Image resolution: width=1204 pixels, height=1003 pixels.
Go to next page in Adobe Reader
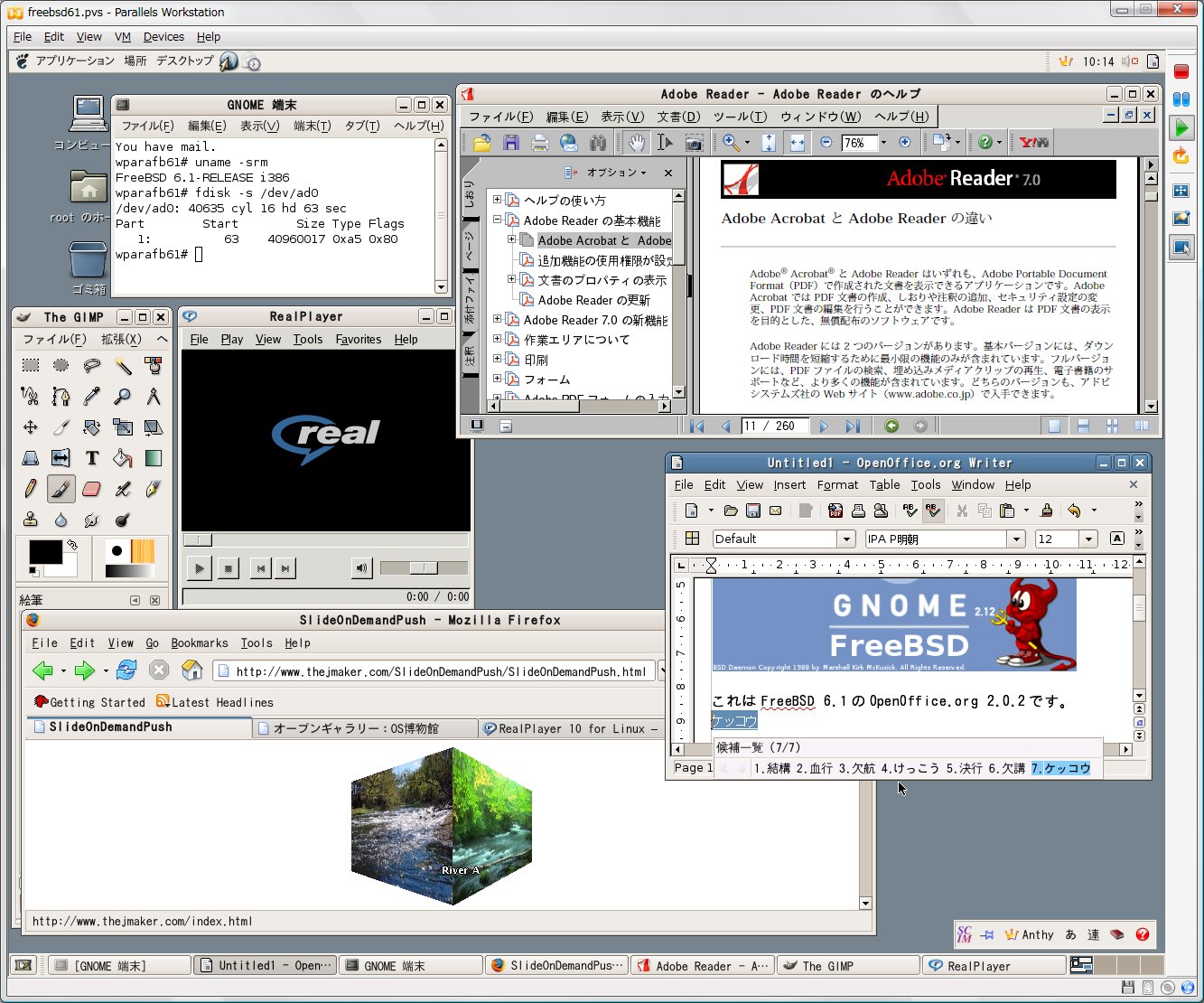click(823, 427)
